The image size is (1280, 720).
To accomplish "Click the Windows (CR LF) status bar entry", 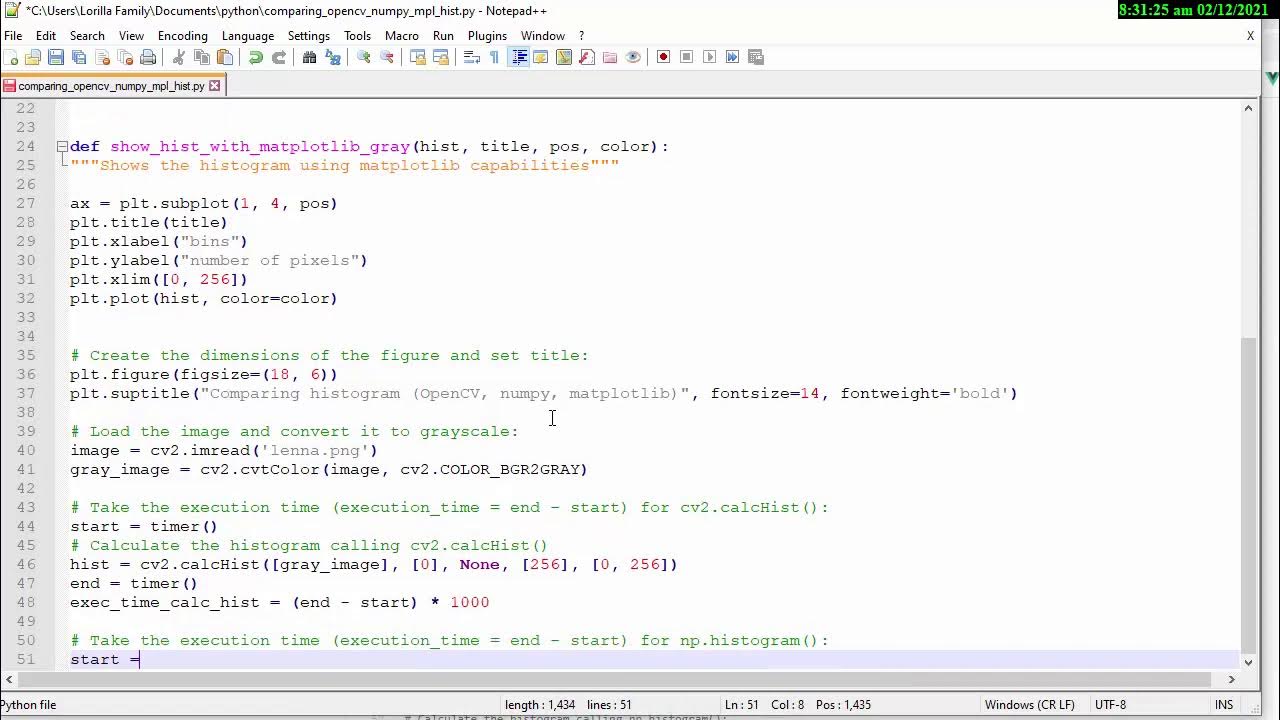I will tap(1029, 704).
